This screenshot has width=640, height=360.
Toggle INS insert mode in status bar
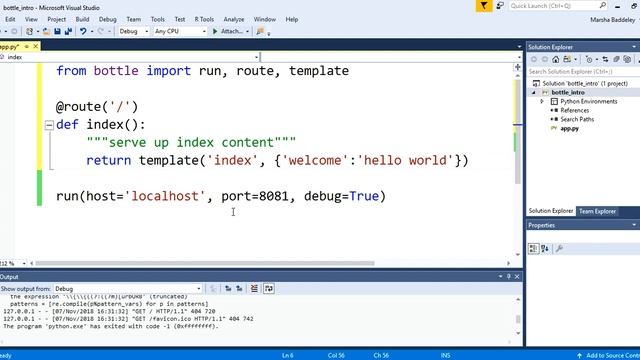445,356
